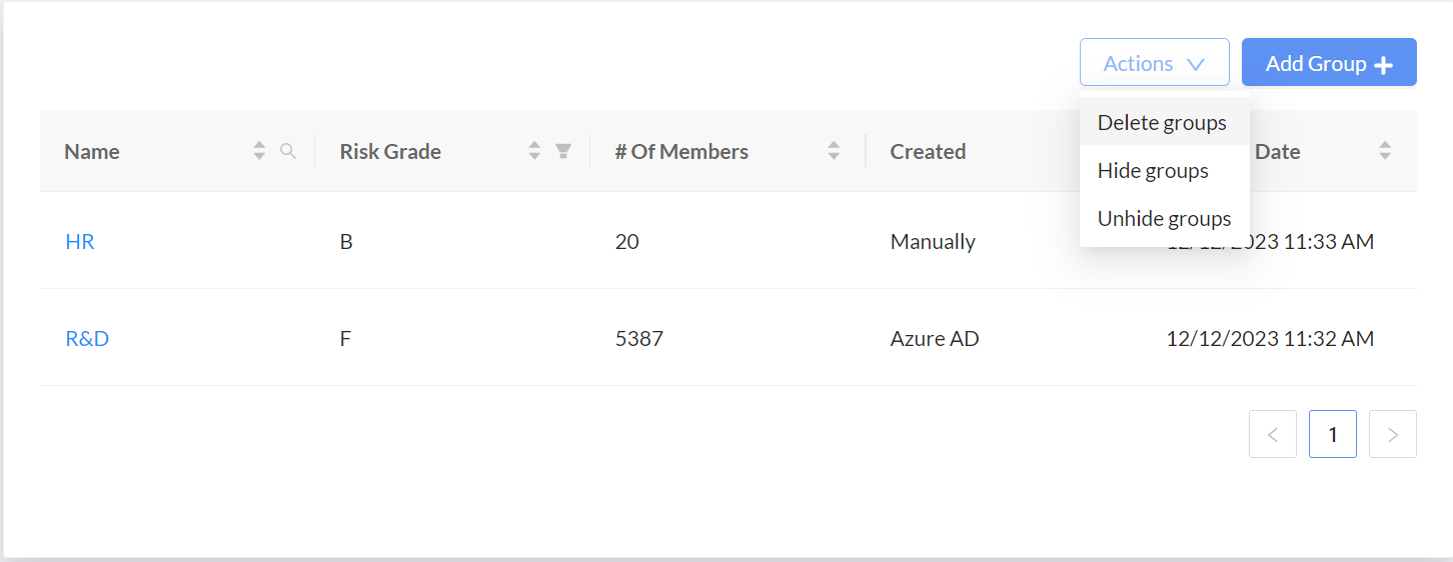Go to the previous page arrow
The width and height of the screenshot is (1453, 562).
point(1272,434)
